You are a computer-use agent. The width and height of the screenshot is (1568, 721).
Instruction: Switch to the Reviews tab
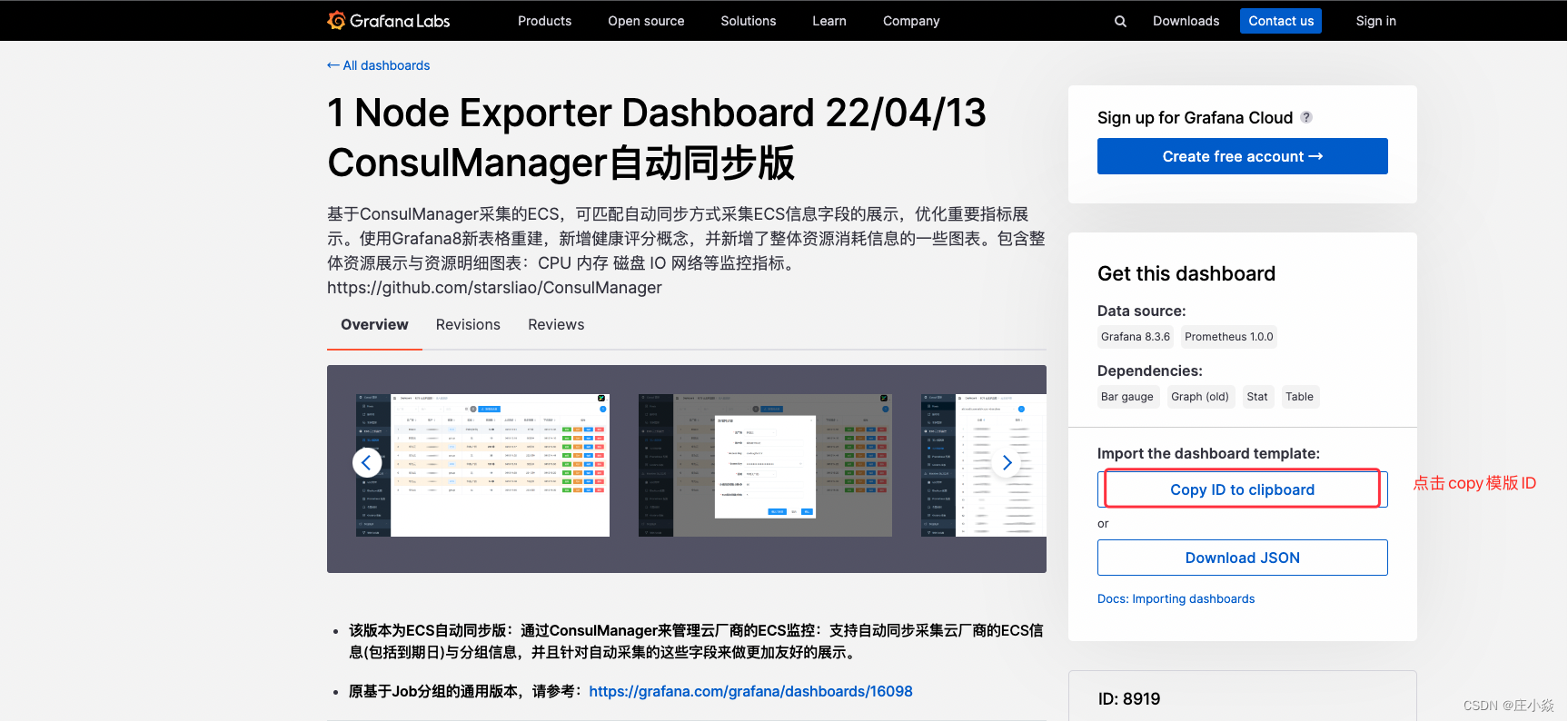(x=556, y=325)
